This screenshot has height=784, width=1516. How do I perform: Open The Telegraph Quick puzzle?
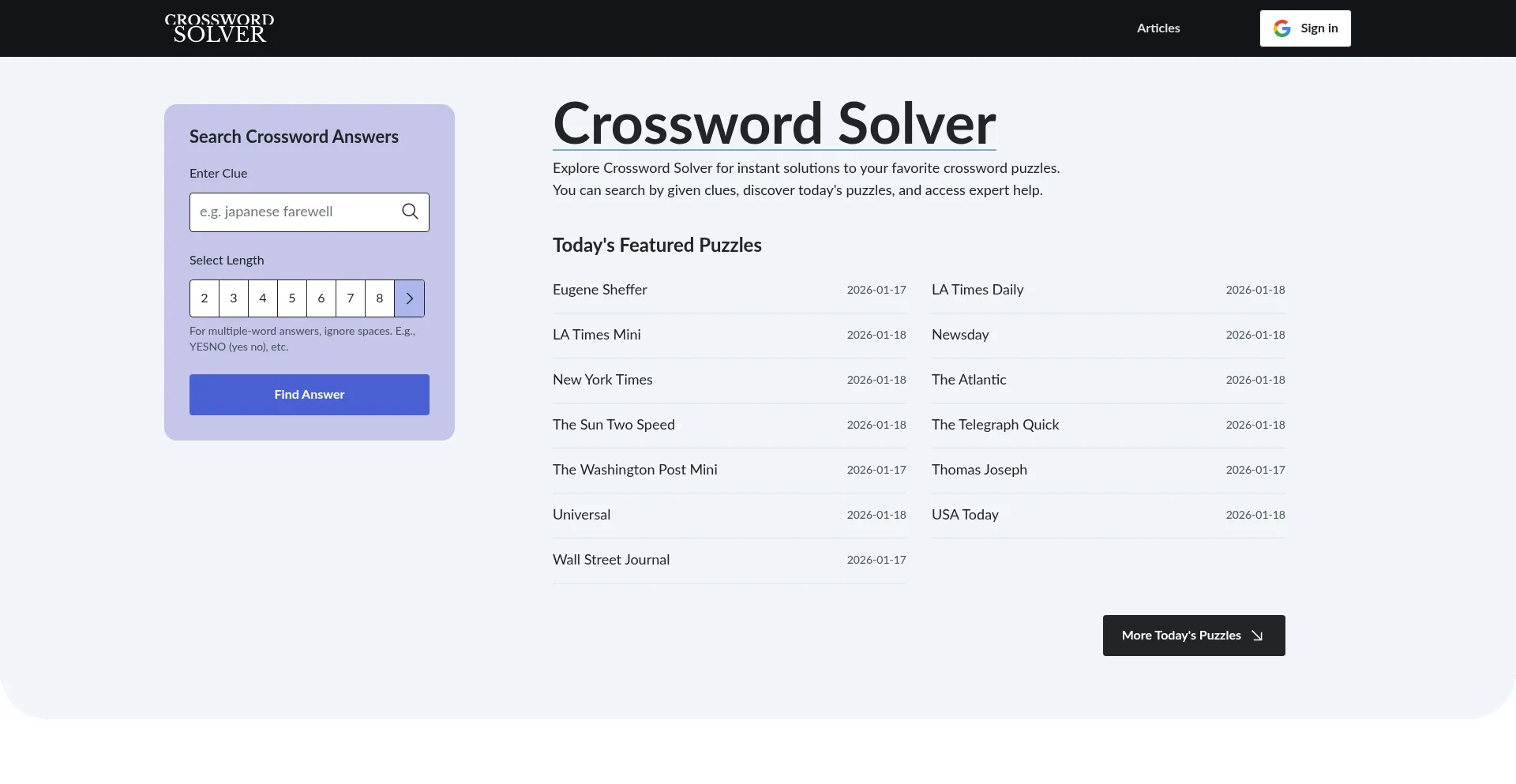[x=995, y=425]
